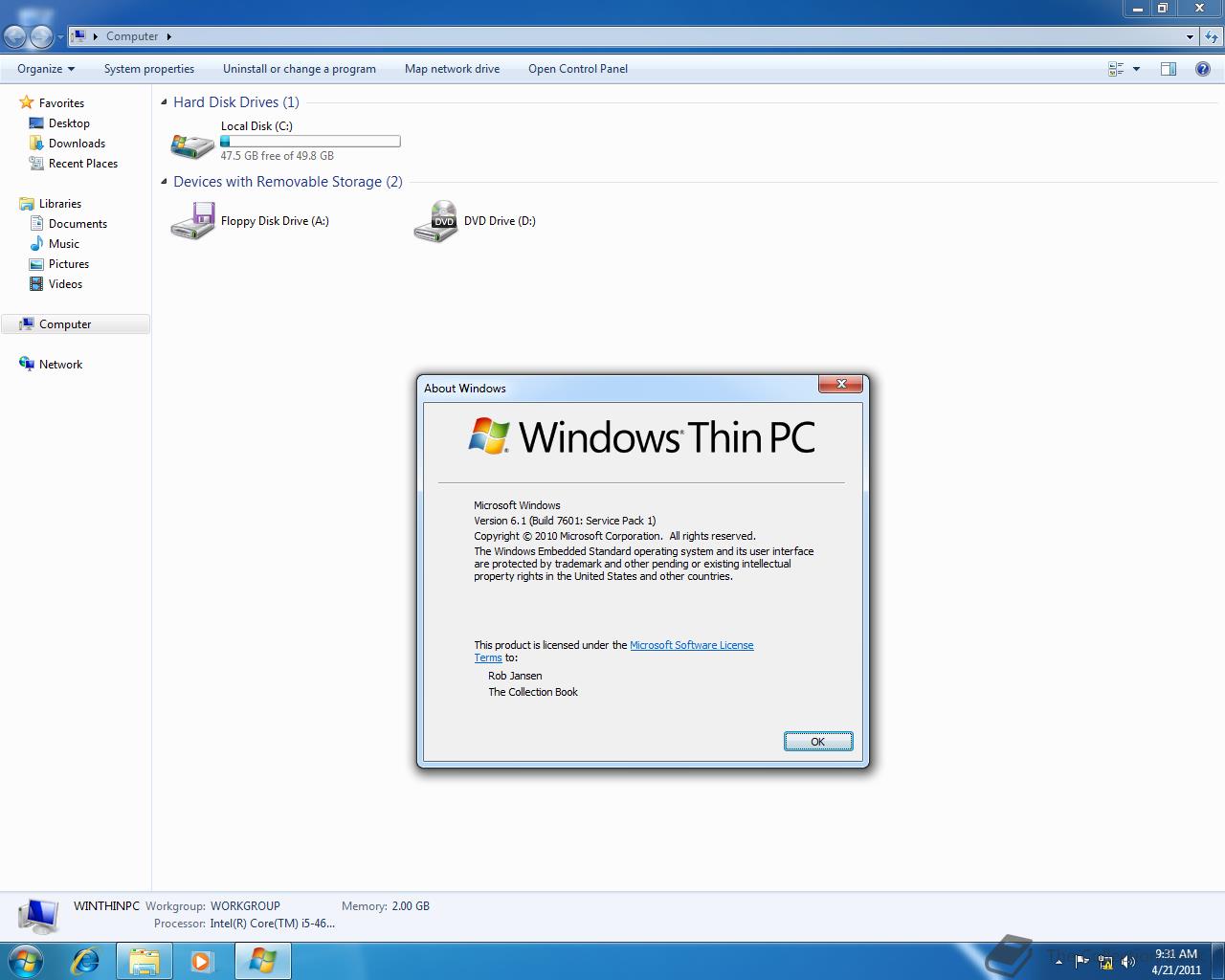
Task: Open the Music library
Action: tap(64, 244)
